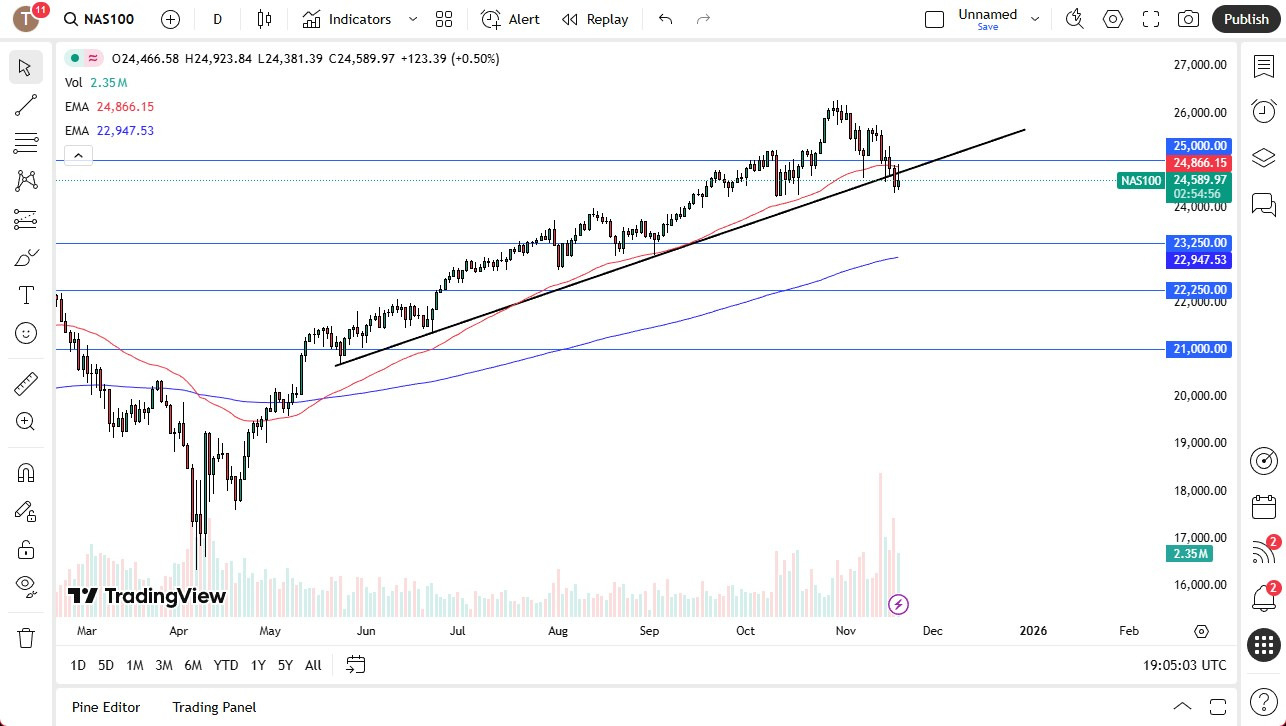Viewport: 1286px width, 726px height.
Task: Lock all drawings with the padlock icon
Action: (25, 549)
